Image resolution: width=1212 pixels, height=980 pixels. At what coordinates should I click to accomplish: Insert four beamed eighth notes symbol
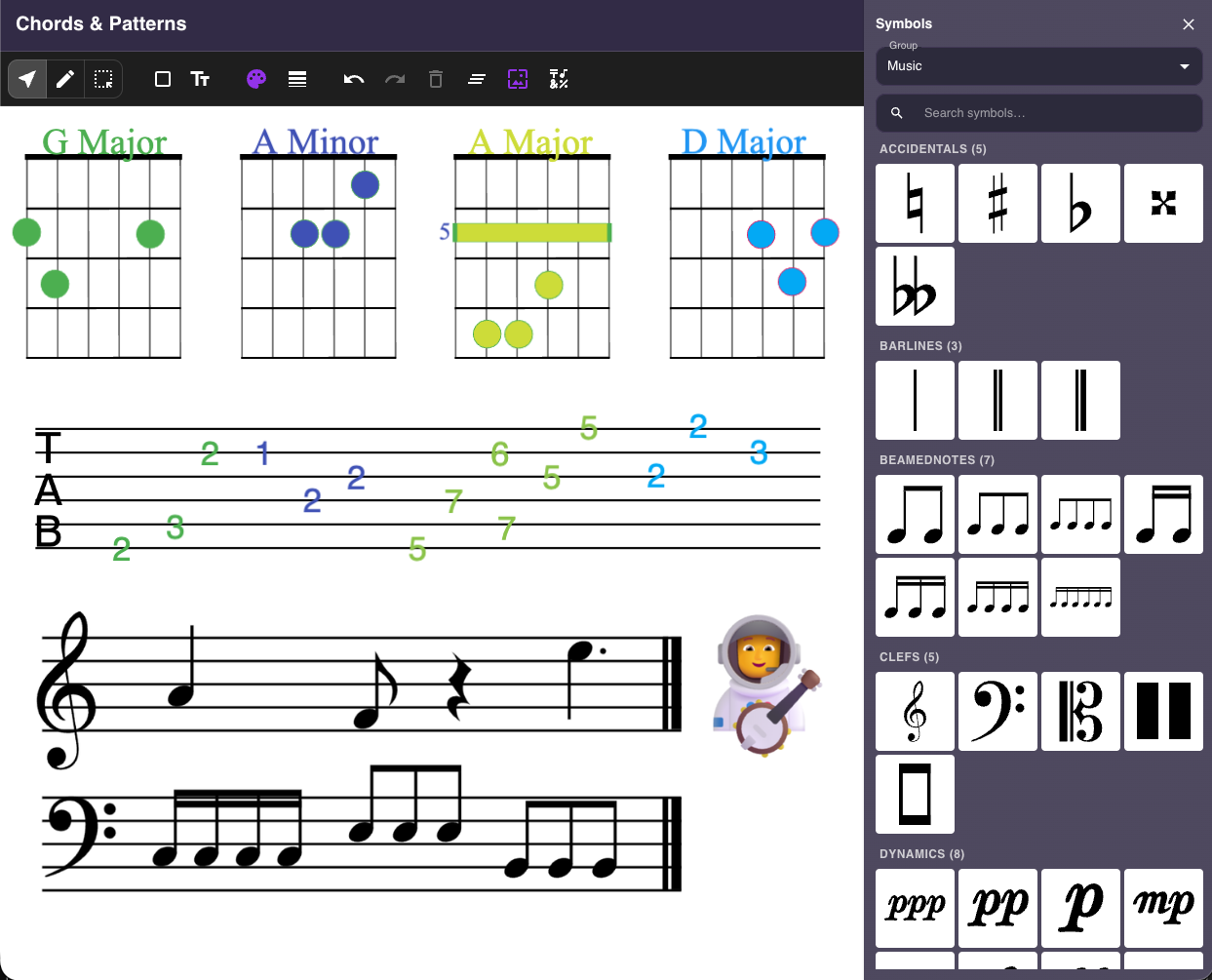tap(1080, 514)
